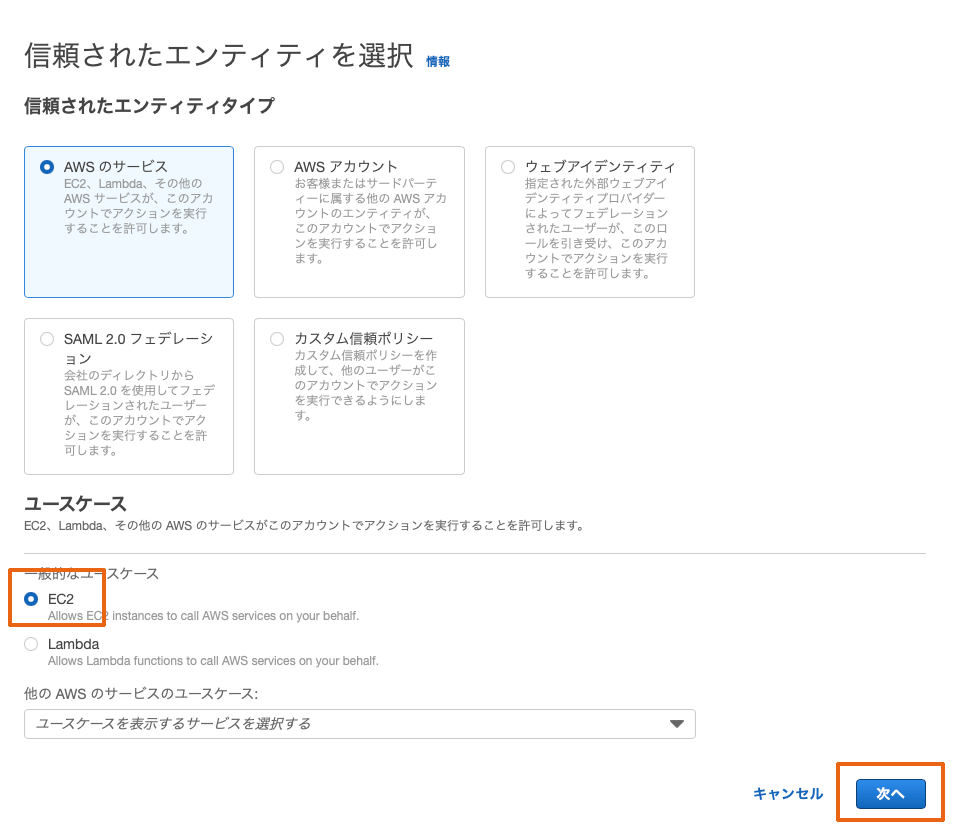Choose the ウェブアイデンティティ radio option

click(x=508, y=167)
